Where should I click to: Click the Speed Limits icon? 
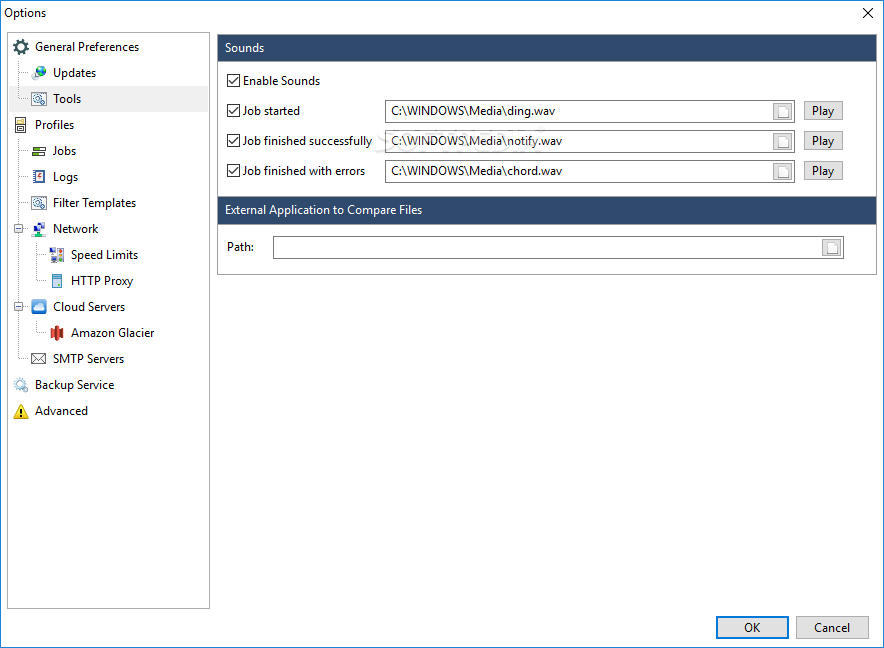pos(57,254)
